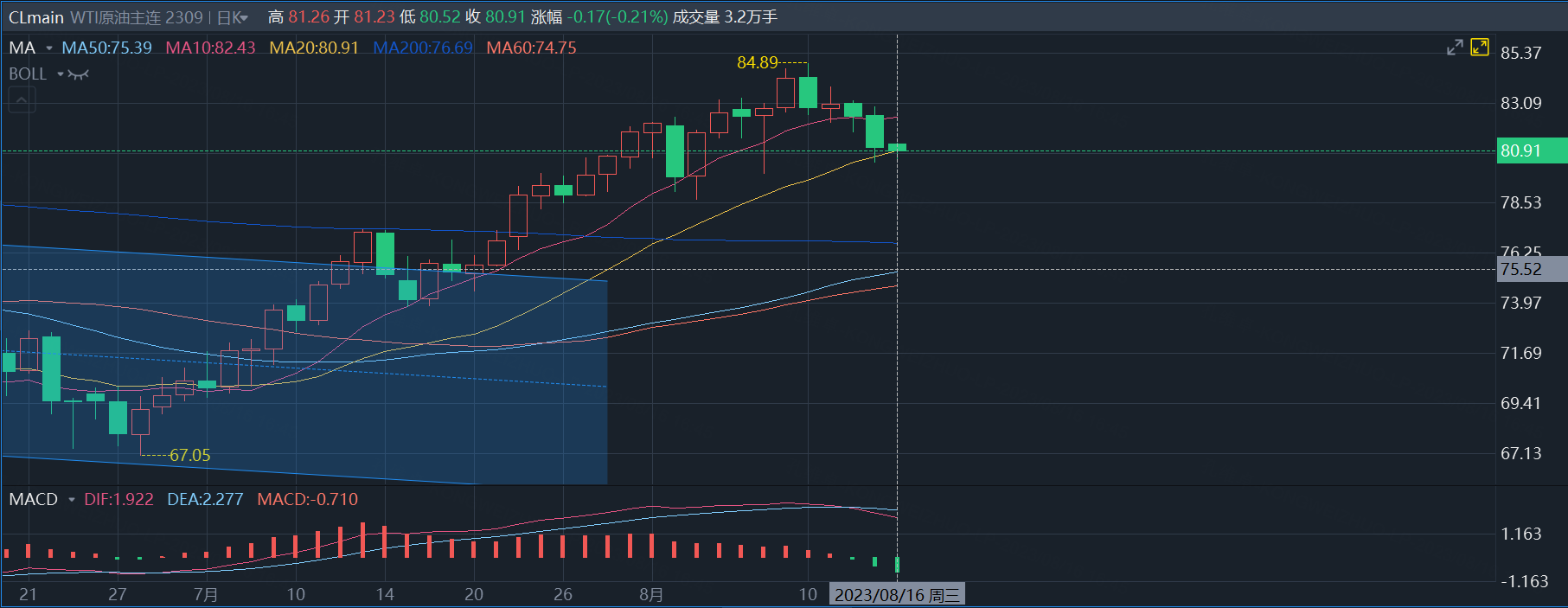This screenshot has height=608, width=1568.
Task: Click the DIF:1.922 value
Action: coord(118,500)
